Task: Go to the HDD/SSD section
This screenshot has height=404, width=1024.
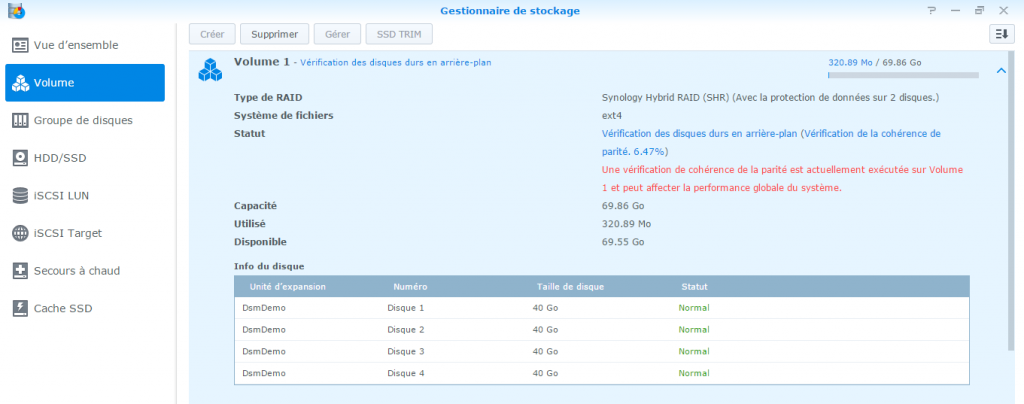Action: click(85, 158)
